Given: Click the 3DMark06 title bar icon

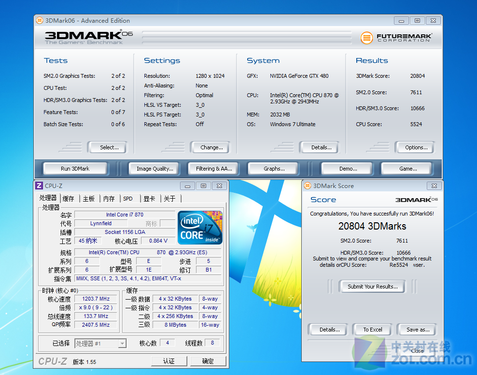Looking at the screenshot, I should [x=40, y=20].
